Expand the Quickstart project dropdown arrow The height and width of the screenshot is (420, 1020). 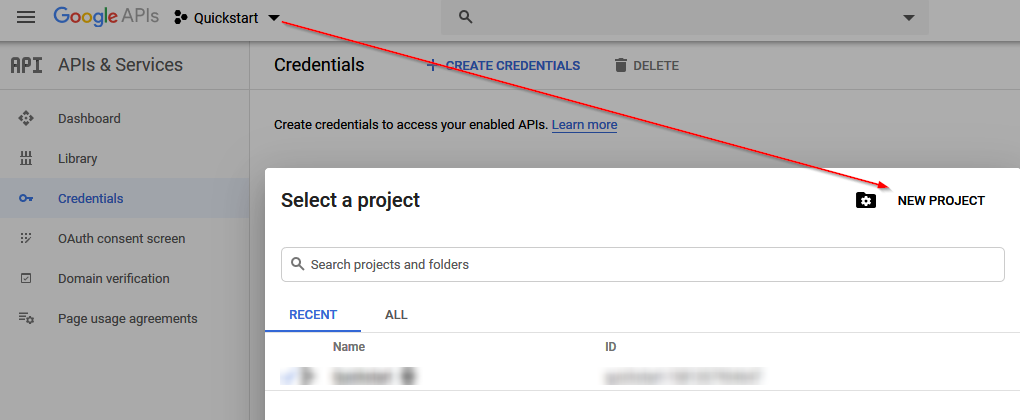pyautogui.click(x=274, y=18)
